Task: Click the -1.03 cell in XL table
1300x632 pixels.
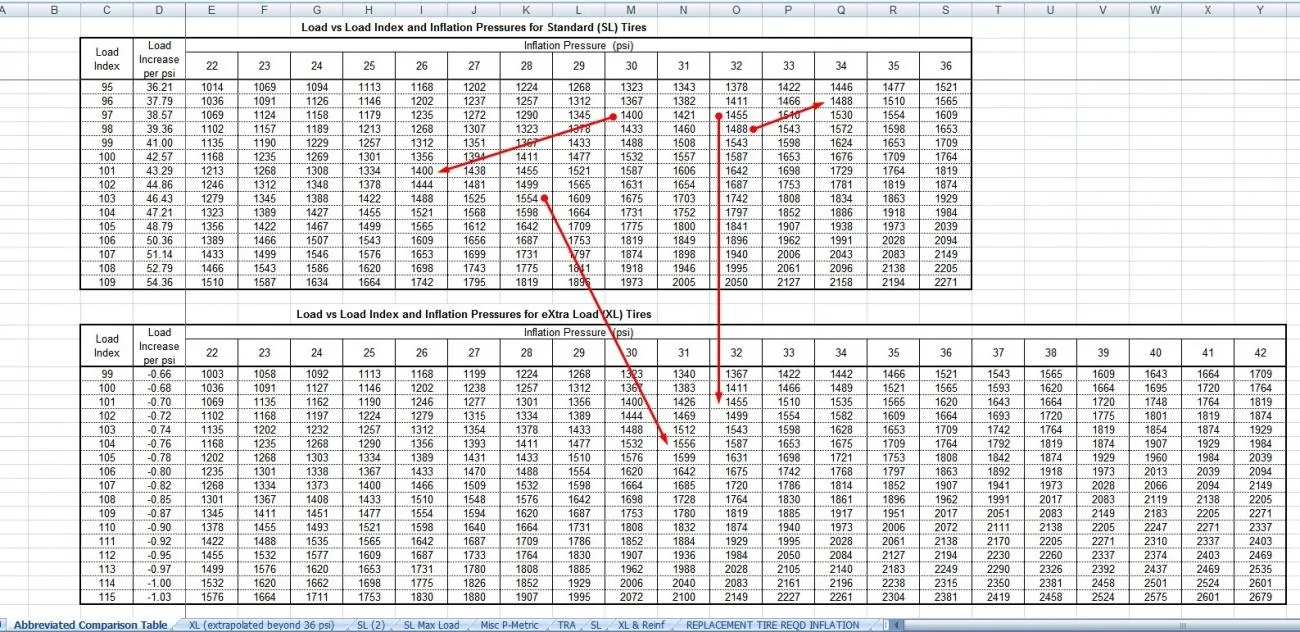Action: pos(159,597)
